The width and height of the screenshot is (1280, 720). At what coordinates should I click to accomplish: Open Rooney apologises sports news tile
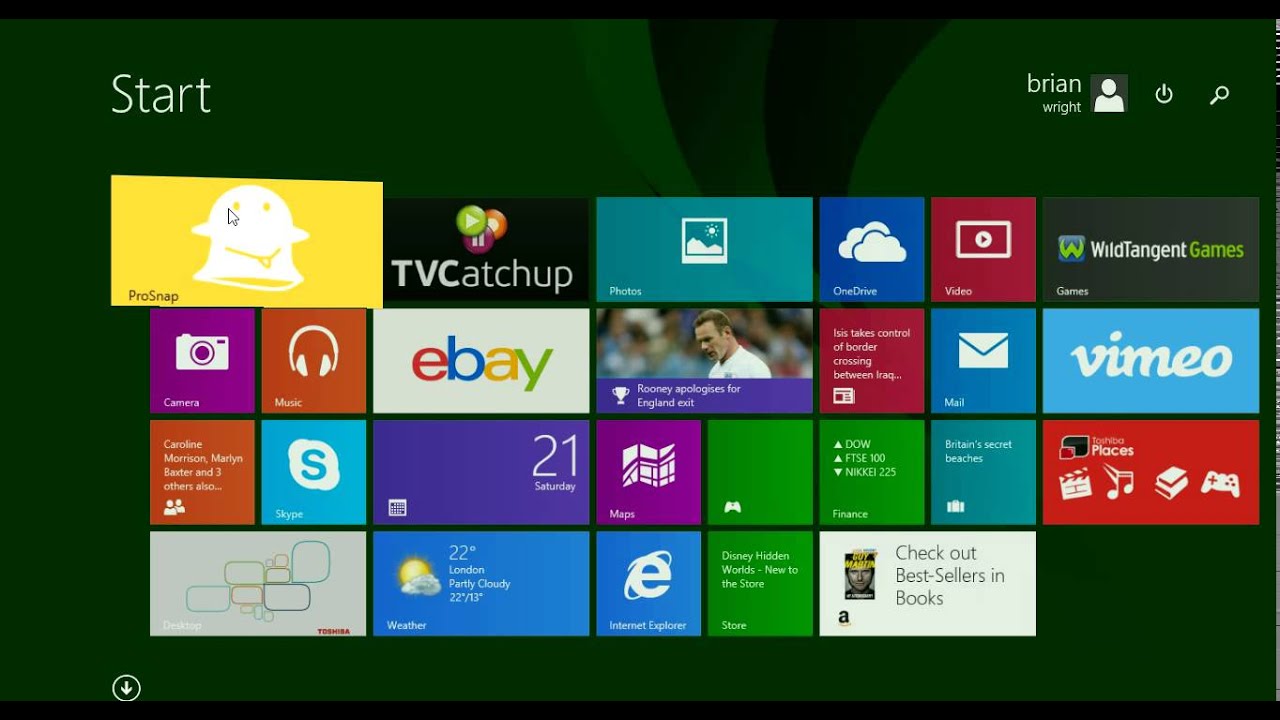pos(705,361)
